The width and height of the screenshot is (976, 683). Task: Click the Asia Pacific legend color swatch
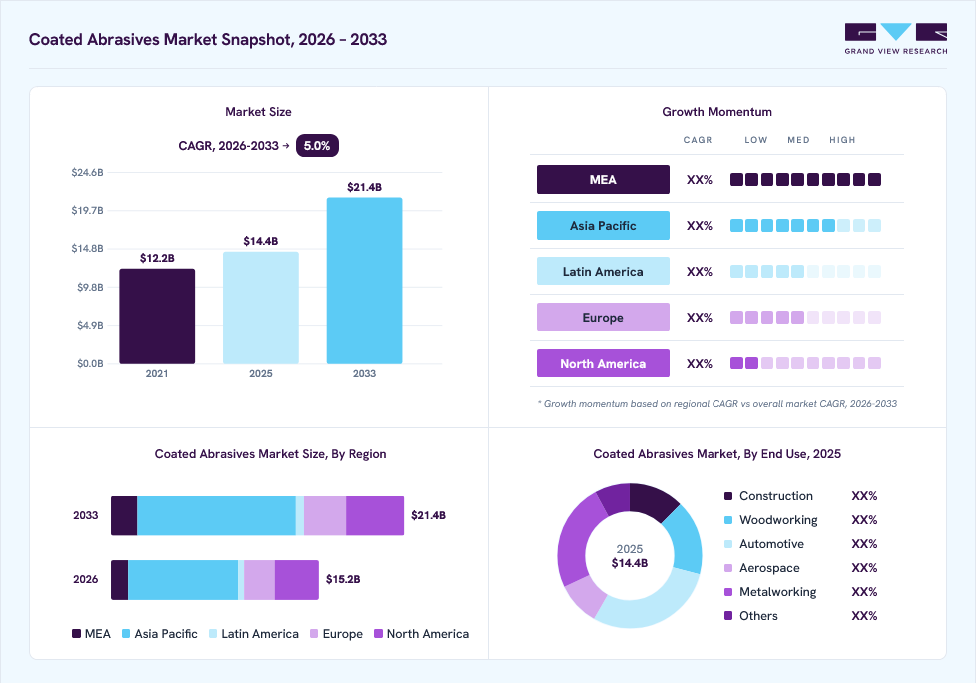[x=126, y=634]
